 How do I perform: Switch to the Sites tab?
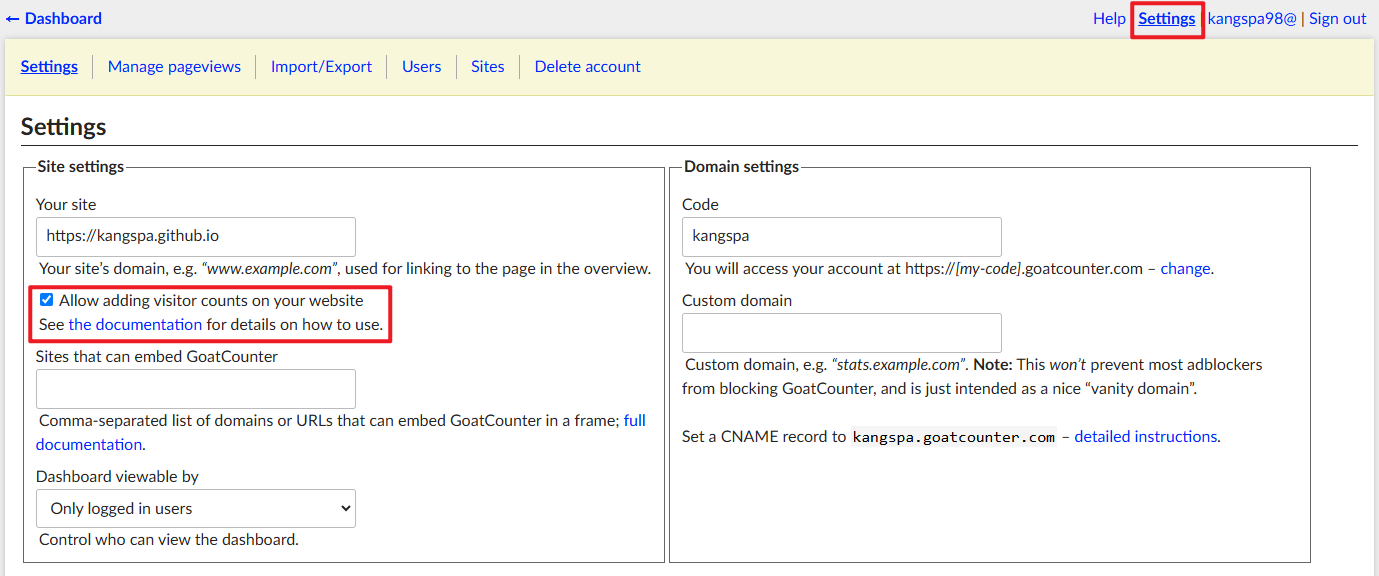tap(488, 66)
